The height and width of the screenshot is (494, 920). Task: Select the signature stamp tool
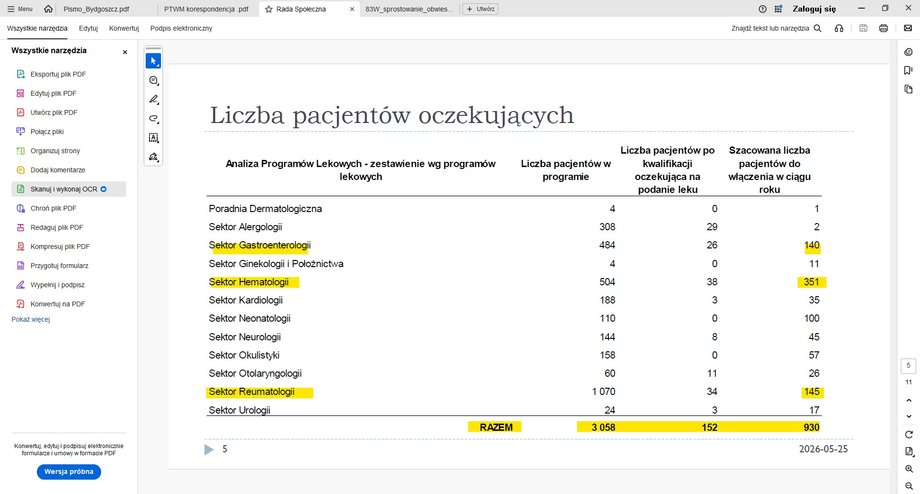[x=153, y=157]
